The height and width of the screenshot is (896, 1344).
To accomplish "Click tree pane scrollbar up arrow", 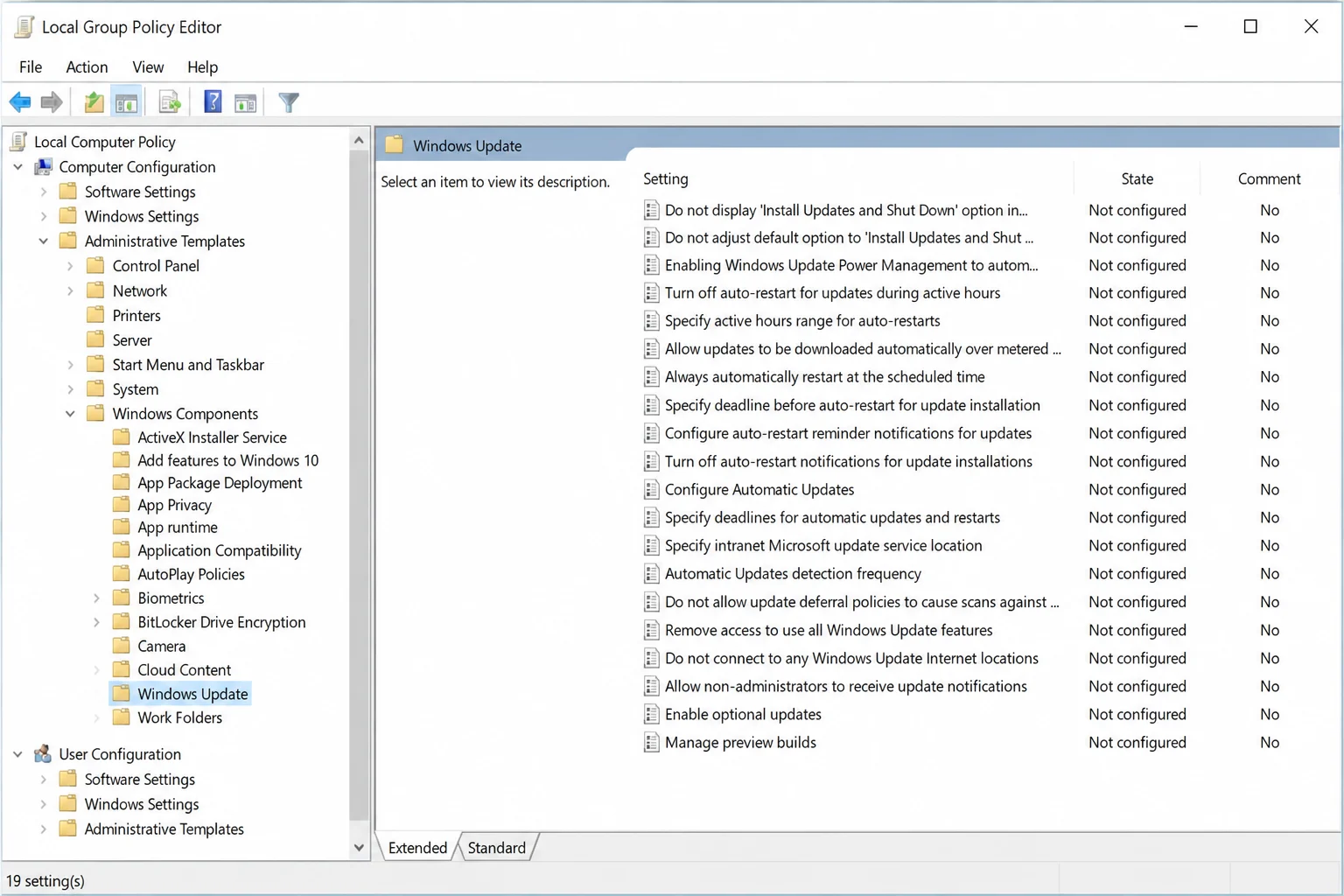I will point(359,140).
